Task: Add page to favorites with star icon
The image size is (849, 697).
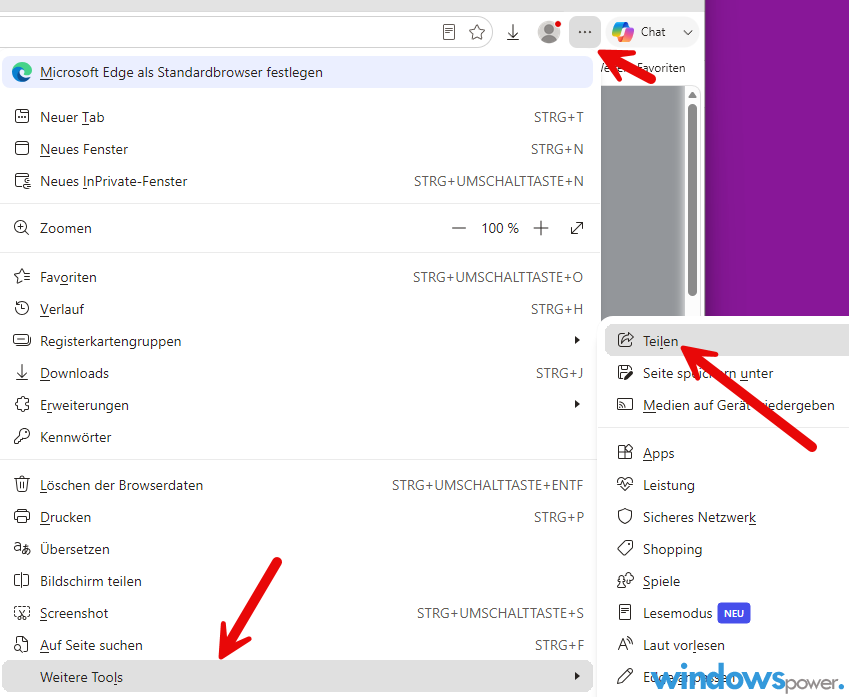Action: [x=477, y=32]
